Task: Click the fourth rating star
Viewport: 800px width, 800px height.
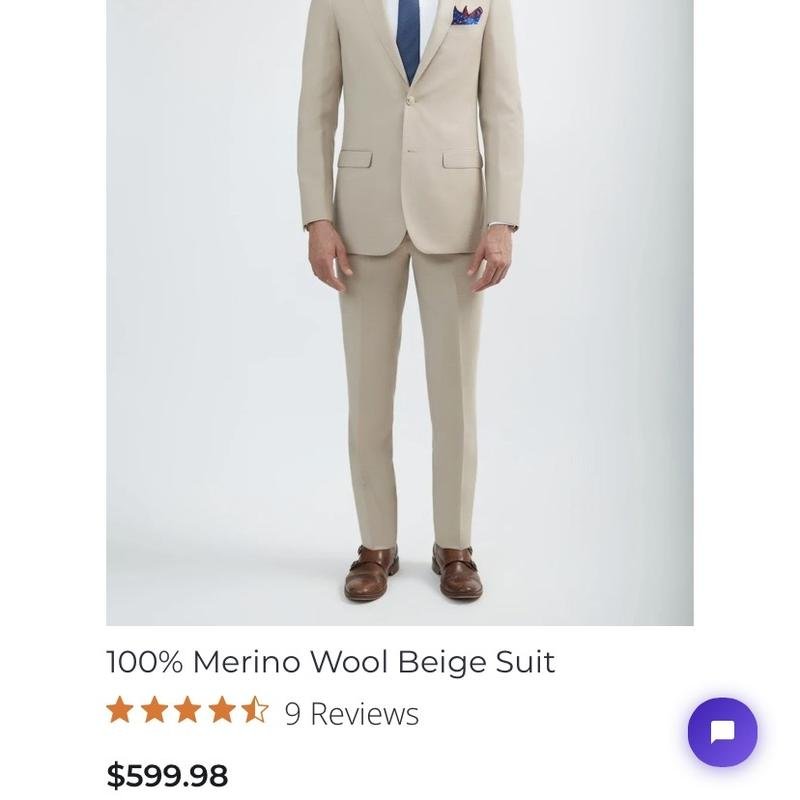Action: click(222, 710)
